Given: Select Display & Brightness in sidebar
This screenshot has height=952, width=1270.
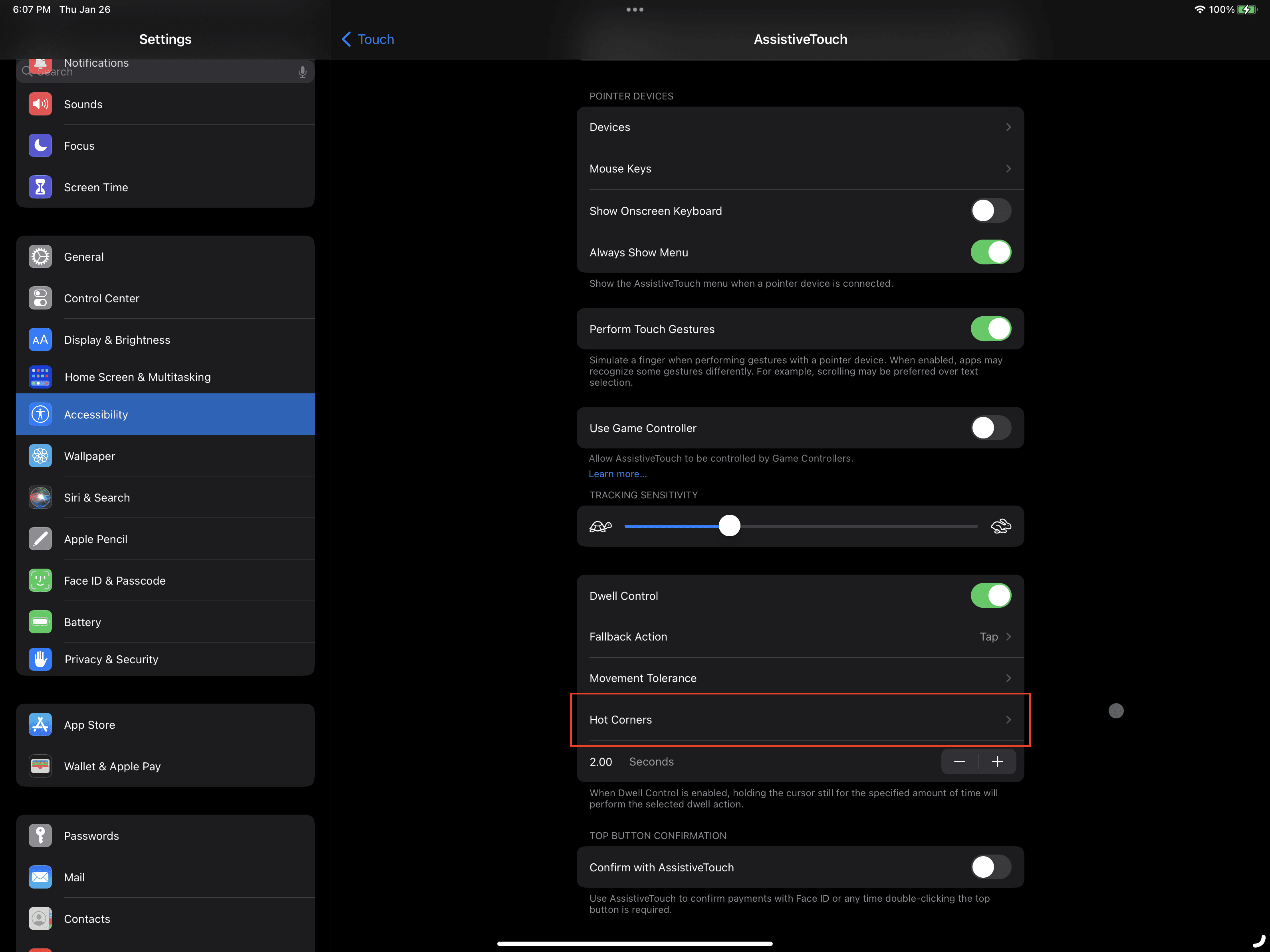Looking at the screenshot, I should pyautogui.click(x=165, y=340).
